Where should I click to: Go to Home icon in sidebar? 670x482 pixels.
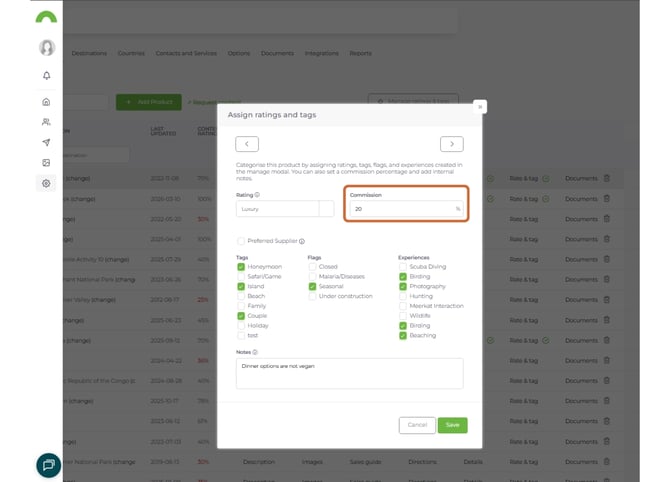pyautogui.click(x=46, y=102)
